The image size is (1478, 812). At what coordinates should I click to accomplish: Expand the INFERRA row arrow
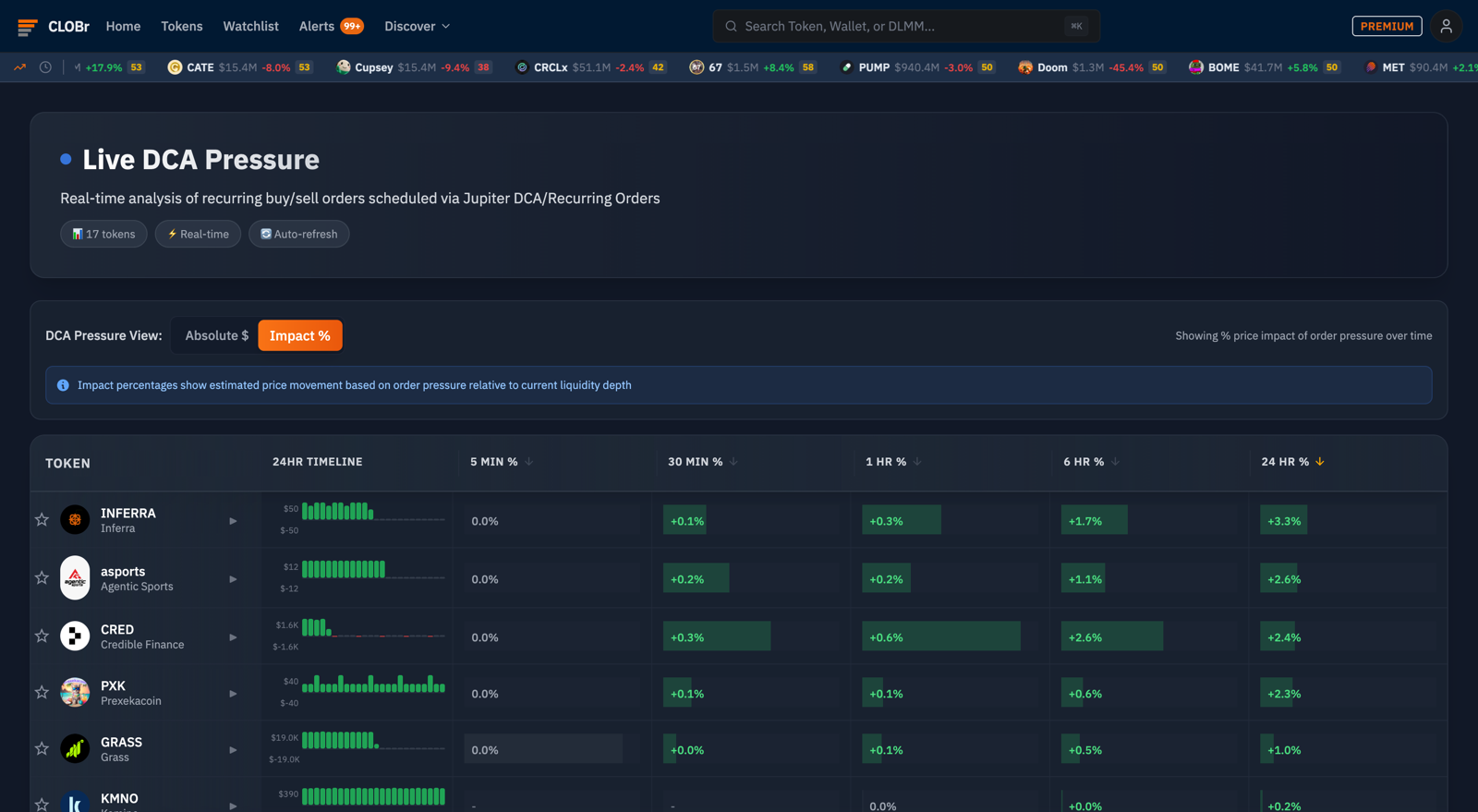tap(233, 521)
